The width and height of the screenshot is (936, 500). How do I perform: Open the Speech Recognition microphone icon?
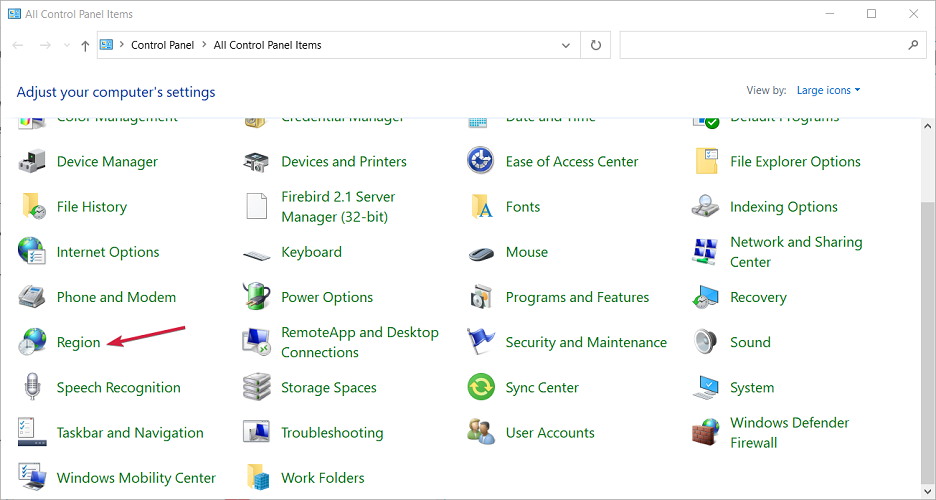pyautogui.click(x=32, y=387)
